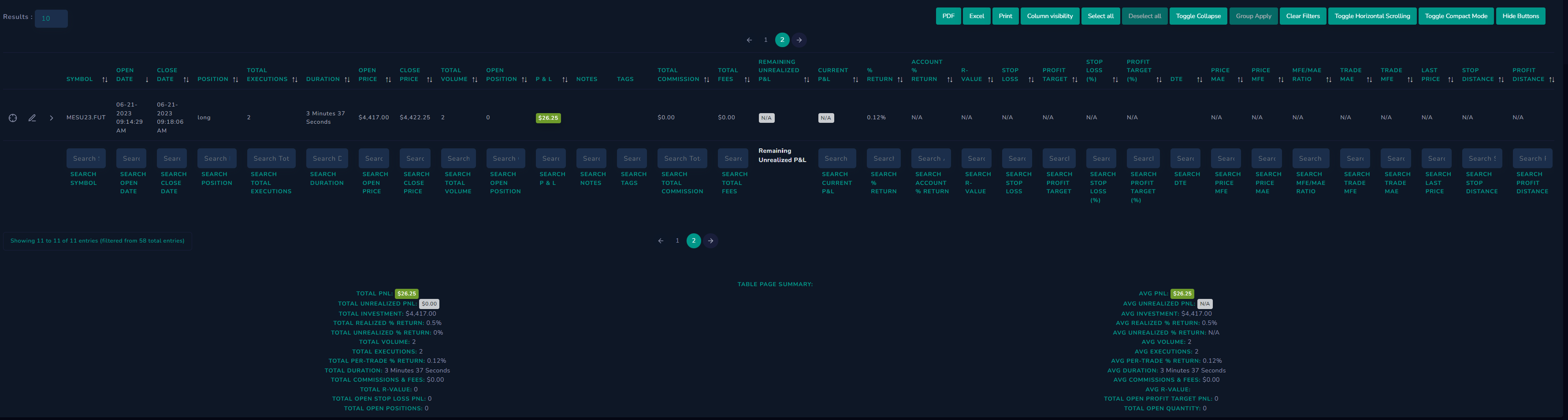The height and width of the screenshot is (420, 1568).
Task: Sort by Open Date arrow icon
Action: [147, 80]
